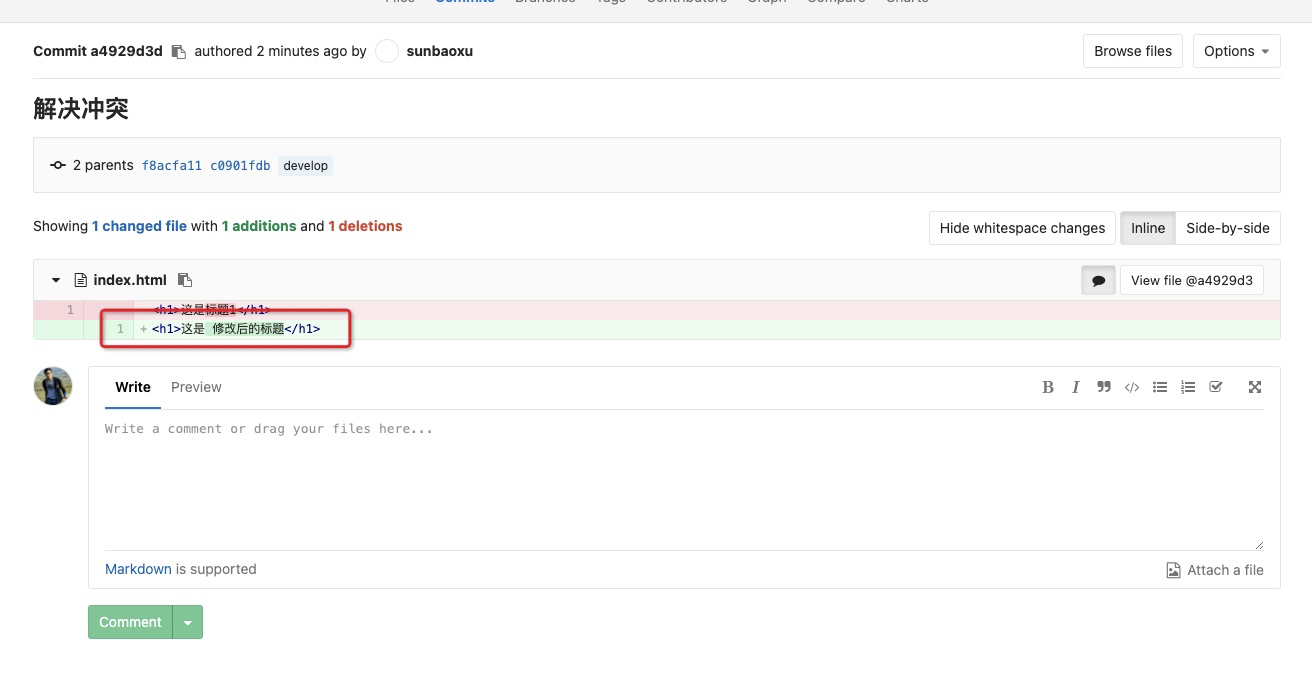This screenshot has width=1312, height=673.
Task: Click the commenter's avatar photo
Action: (x=53, y=386)
